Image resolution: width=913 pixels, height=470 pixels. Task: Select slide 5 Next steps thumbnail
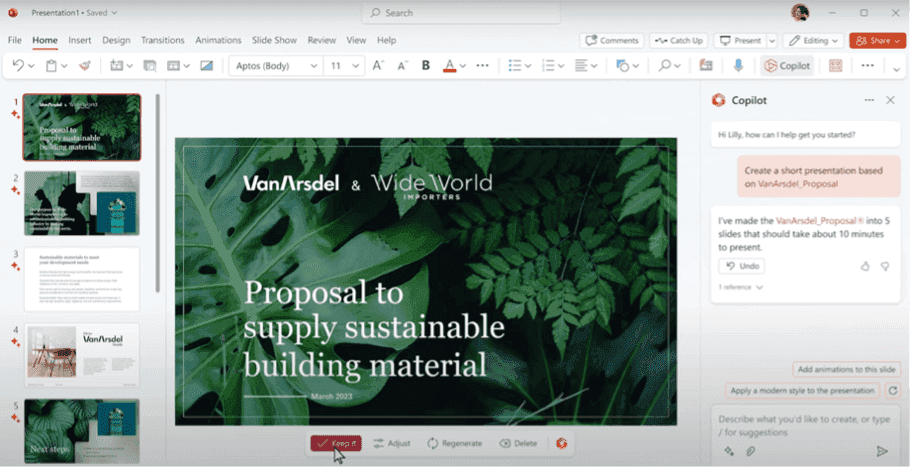point(82,431)
